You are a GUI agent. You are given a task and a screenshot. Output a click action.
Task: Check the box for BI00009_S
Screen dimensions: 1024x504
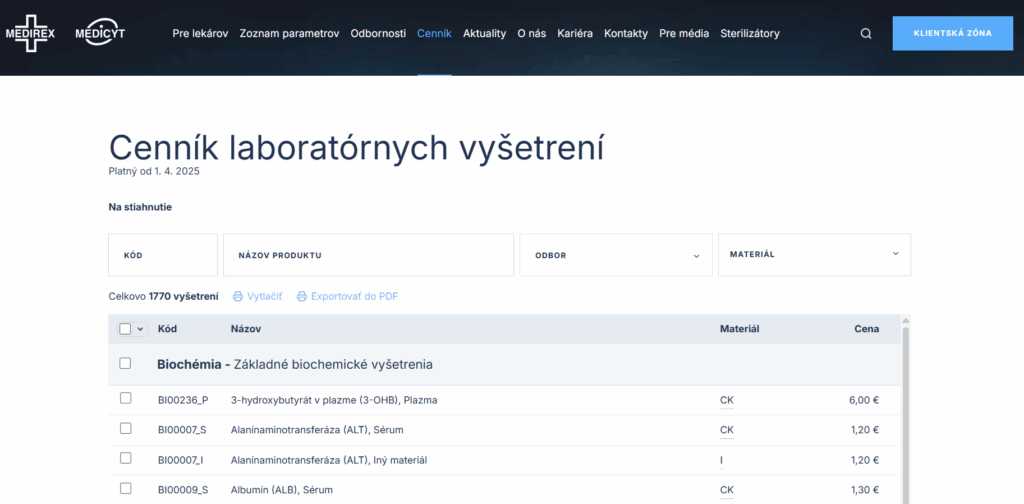[x=125, y=488]
